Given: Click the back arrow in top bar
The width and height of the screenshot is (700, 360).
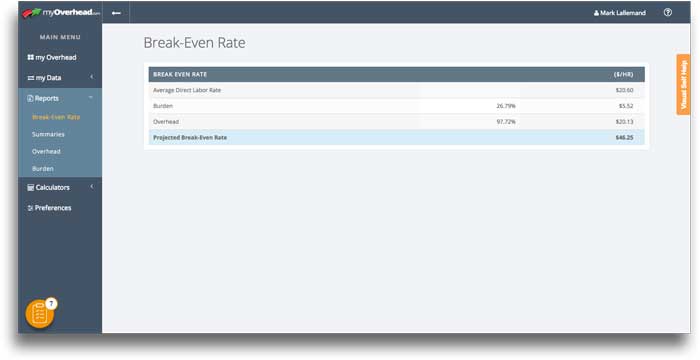Looking at the screenshot, I should point(116,13).
